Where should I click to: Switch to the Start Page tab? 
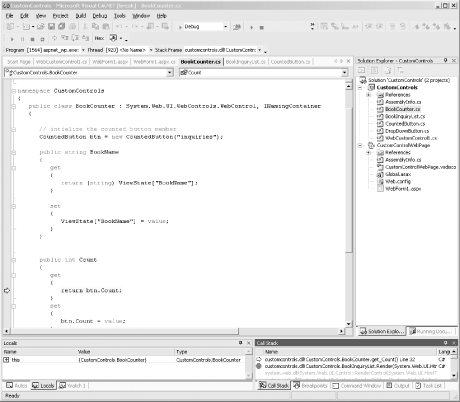19,62
